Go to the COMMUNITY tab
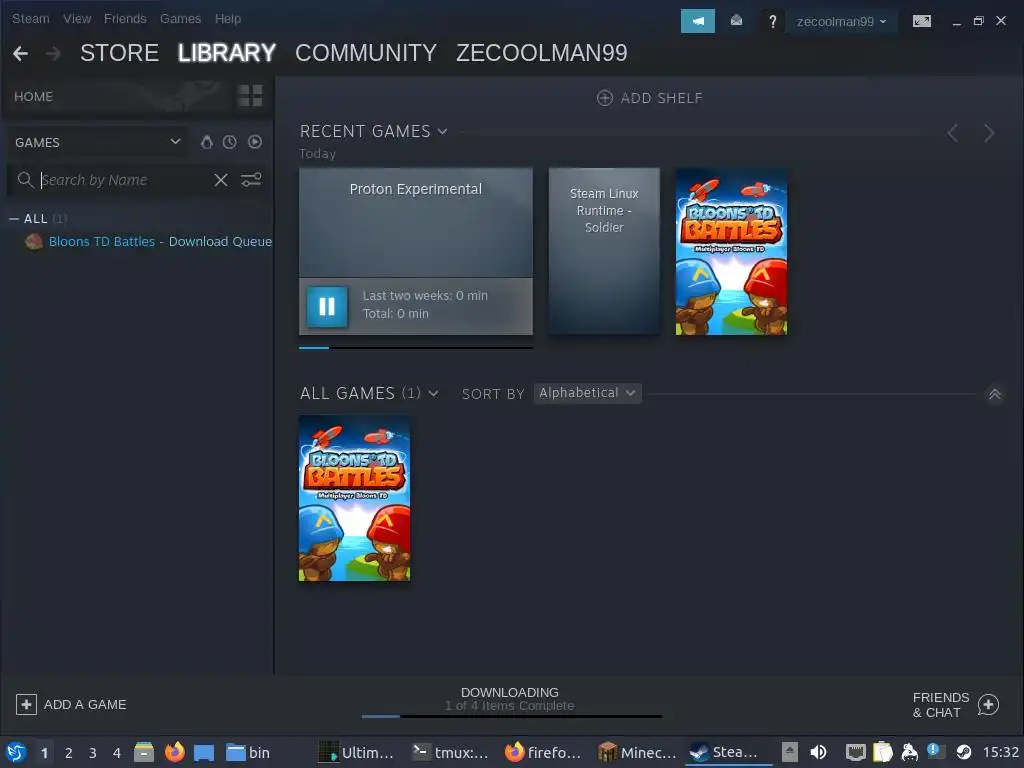Image resolution: width=1024 pixels, height=768 pixels. [x=366, y=53]
